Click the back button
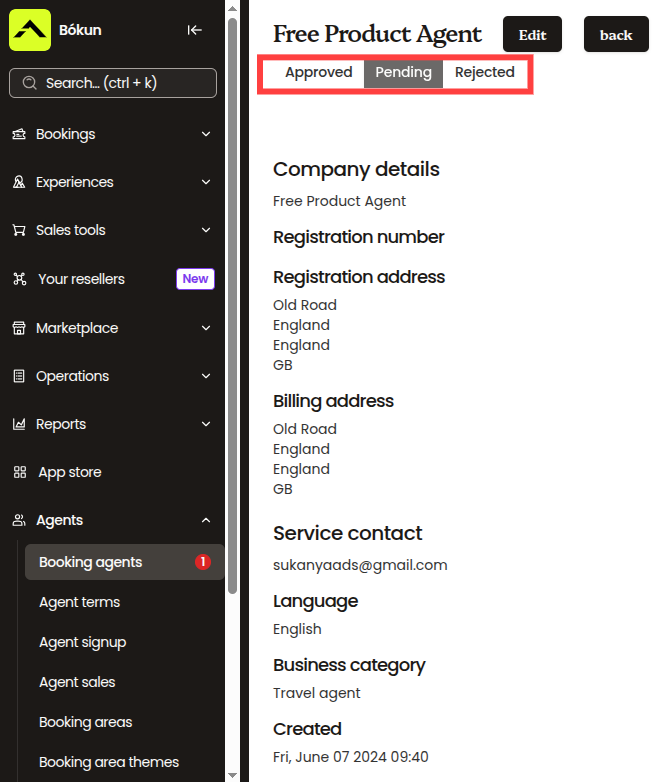This screenshot has width=660, height=782. click(616, 34)
